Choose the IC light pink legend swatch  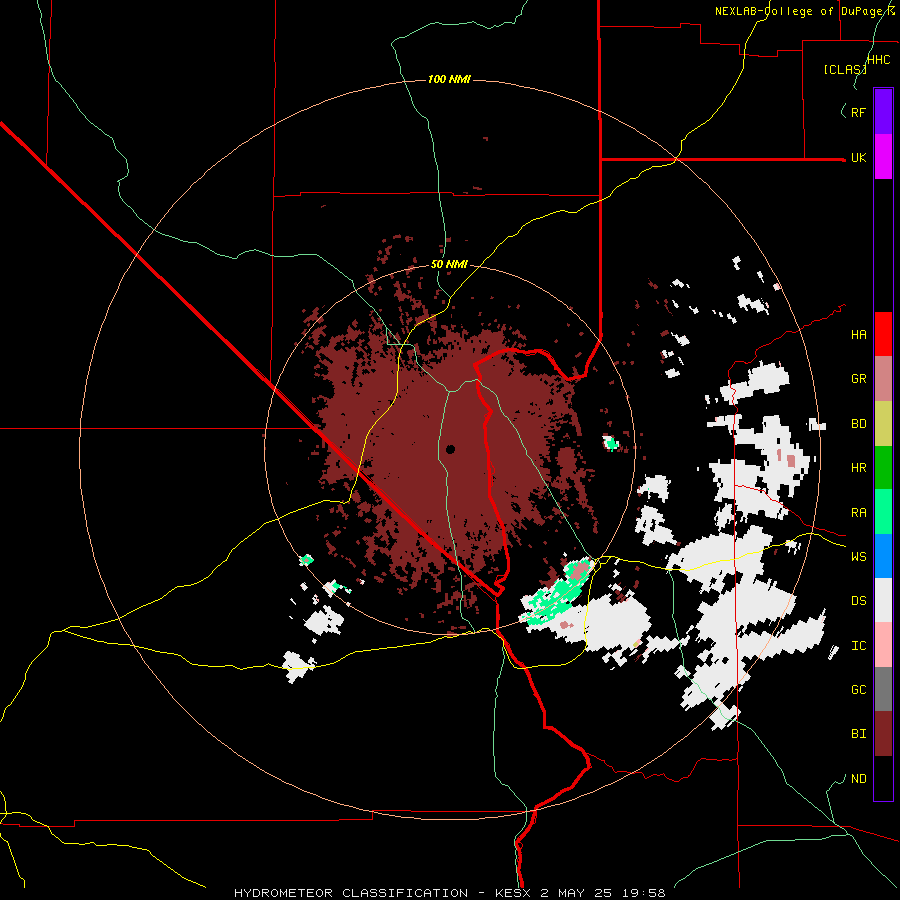(x=883, y=645)
